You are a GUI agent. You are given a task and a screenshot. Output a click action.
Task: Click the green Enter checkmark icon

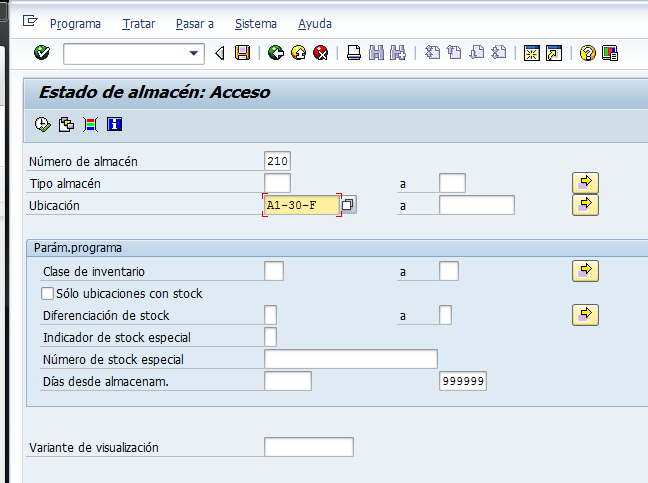41,53
